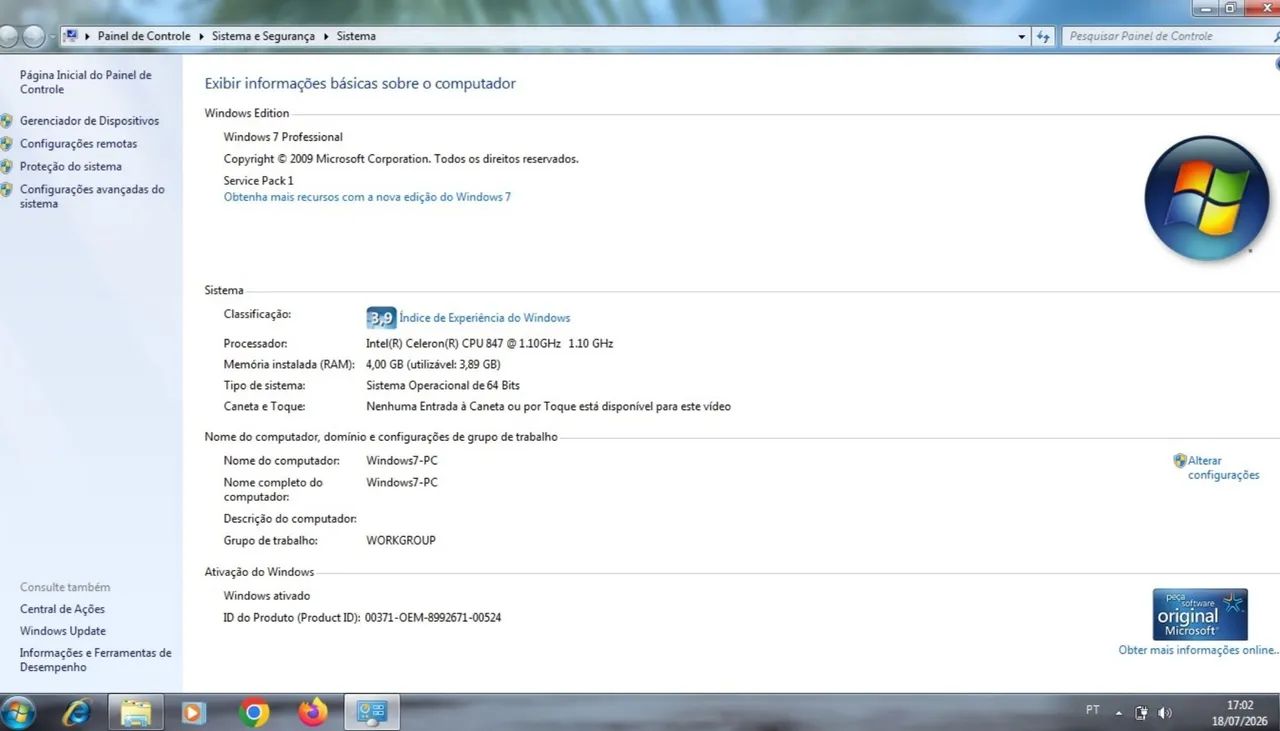1280x731 pixels.
Task: Click the original Microsoft software badge
Action: point(1200,614)
